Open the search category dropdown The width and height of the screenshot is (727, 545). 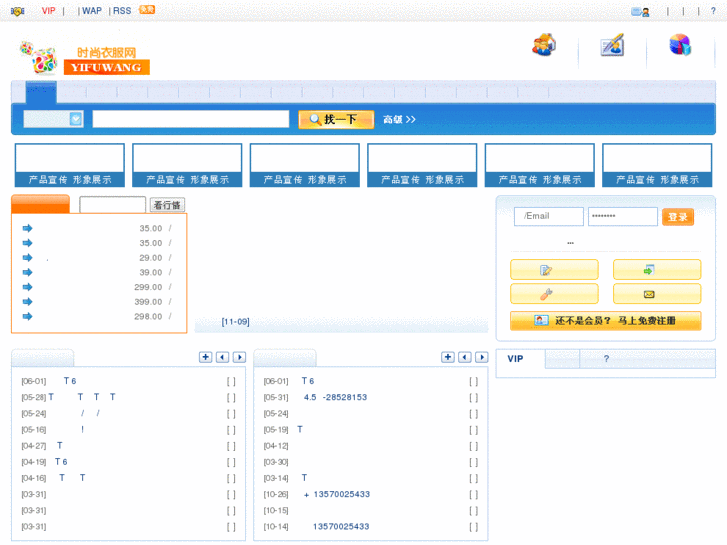[x=53, y=119]
